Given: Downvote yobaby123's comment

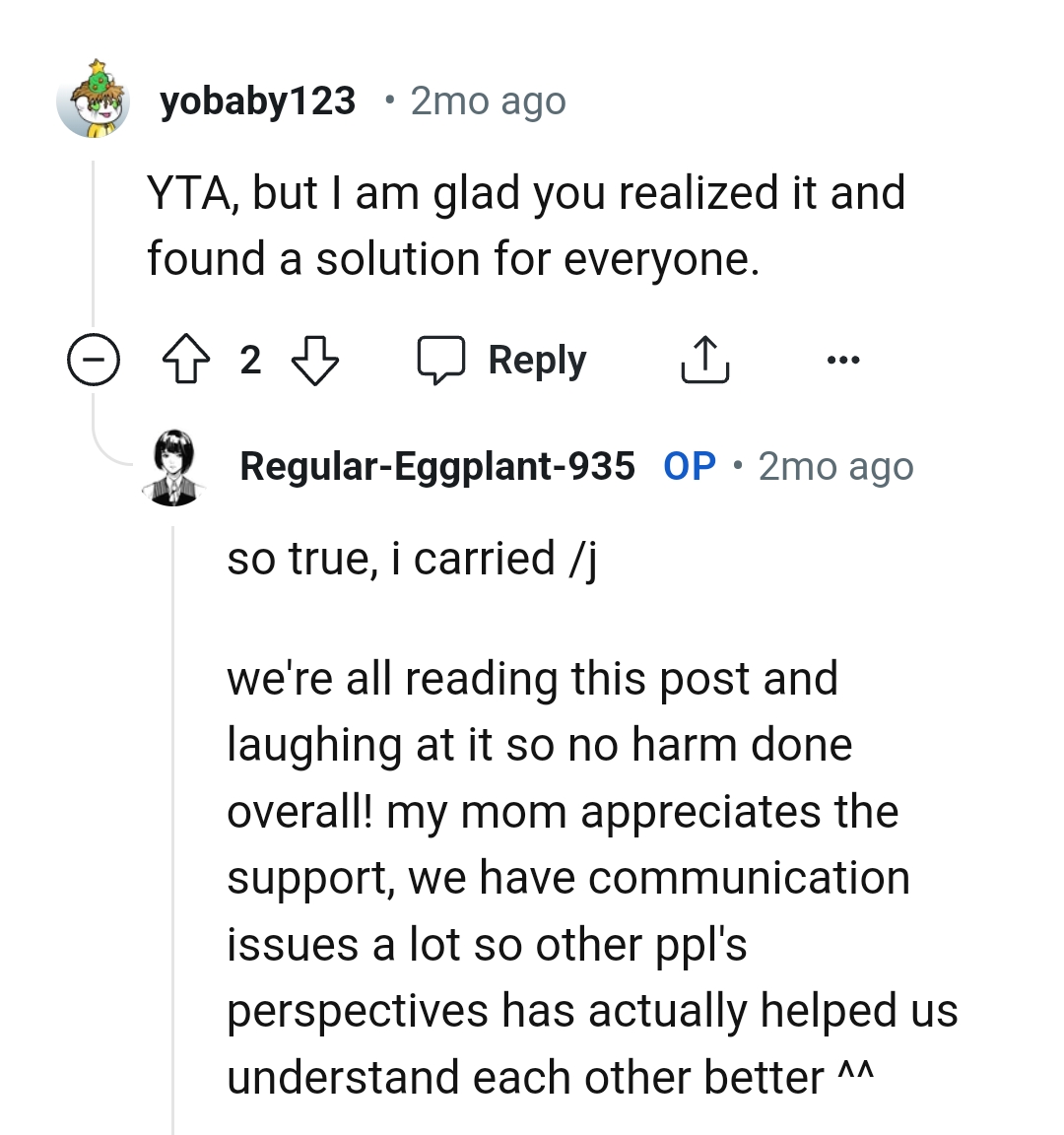Looking at the screenshot, I should click(314, 359).
